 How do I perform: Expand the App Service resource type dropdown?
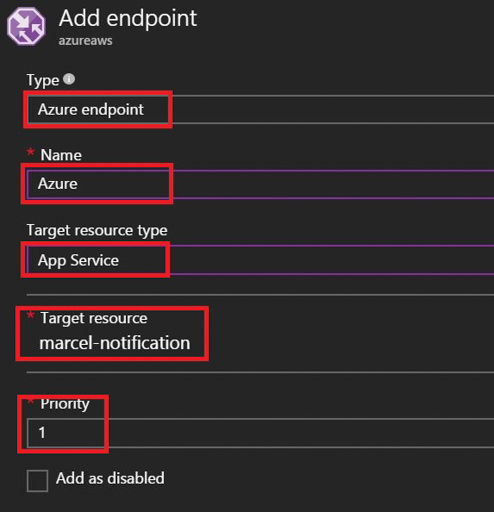coord(260,260)
